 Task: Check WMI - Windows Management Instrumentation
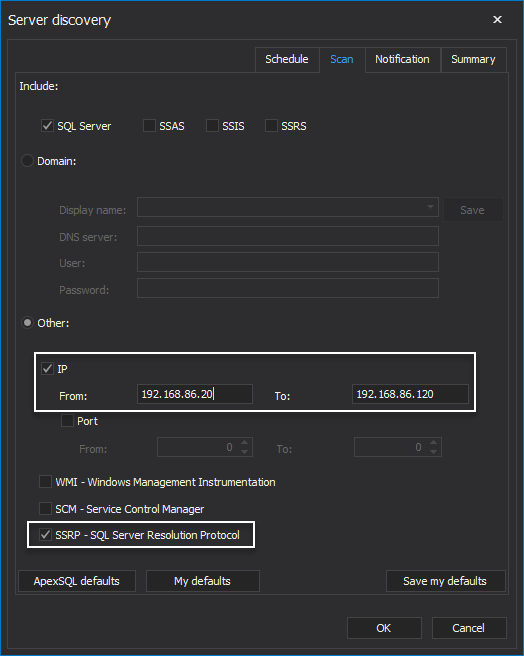click(45, 482)
